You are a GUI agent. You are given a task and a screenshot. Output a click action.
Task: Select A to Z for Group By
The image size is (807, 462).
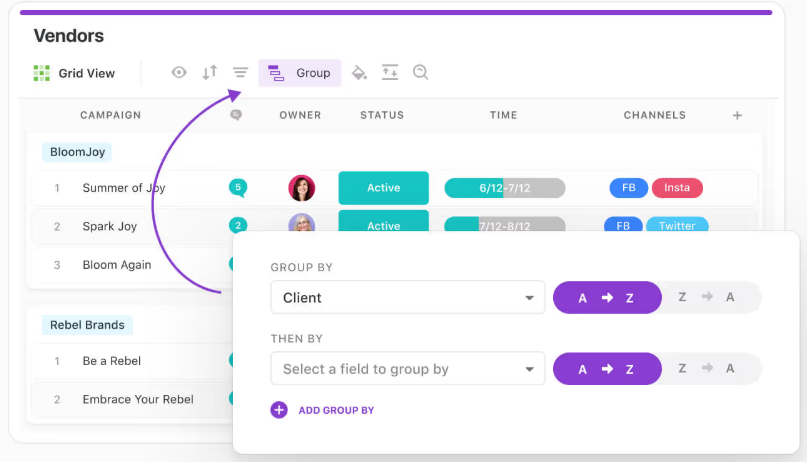click(x=607, y=297)
